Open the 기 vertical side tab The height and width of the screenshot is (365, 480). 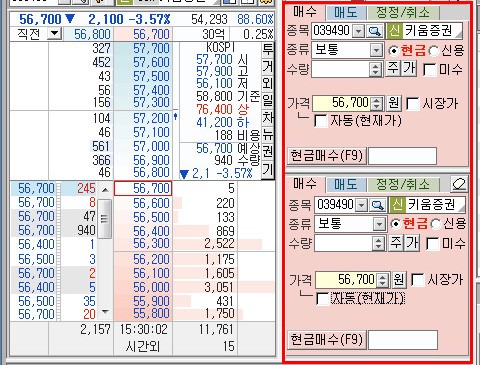pyautogui.click(x=268, y=170)
